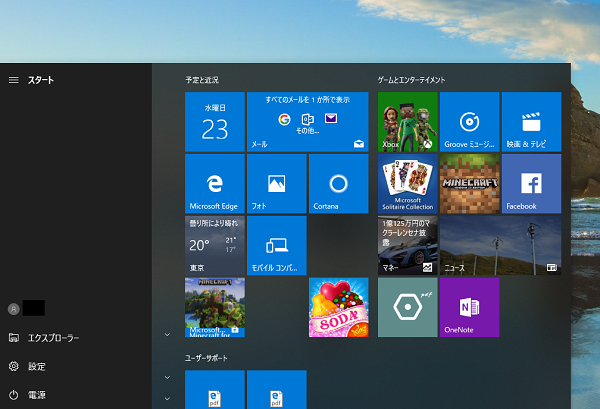Open the ニュース (News) live tile
600x409 pixels.
click(x=500, y=245)
